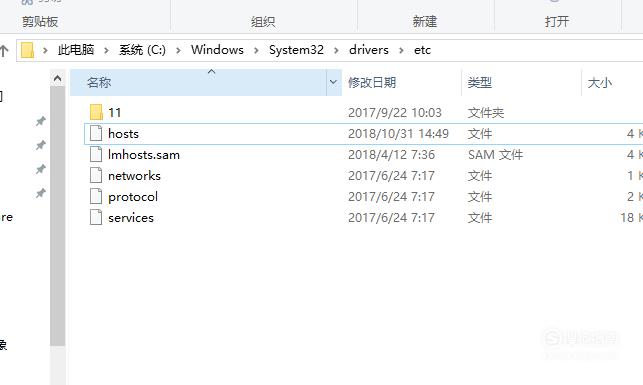Sort by the 修改日期 column header

(402, 82)
